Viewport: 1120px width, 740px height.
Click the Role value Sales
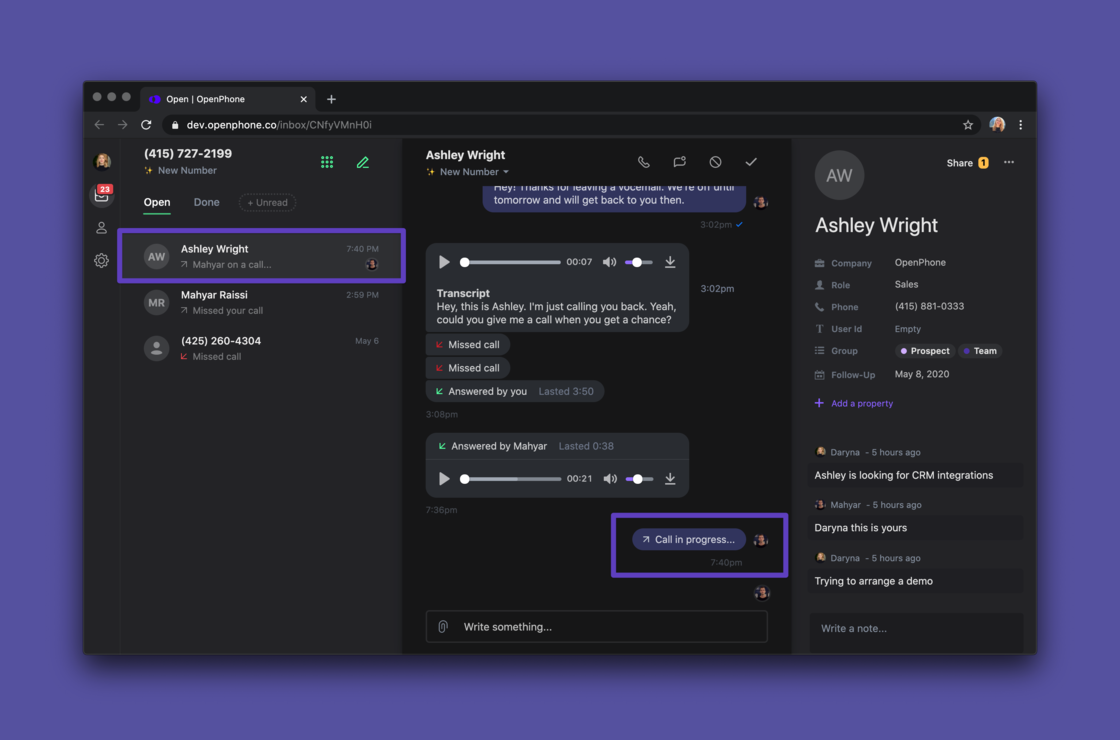[x=906, y=284]
